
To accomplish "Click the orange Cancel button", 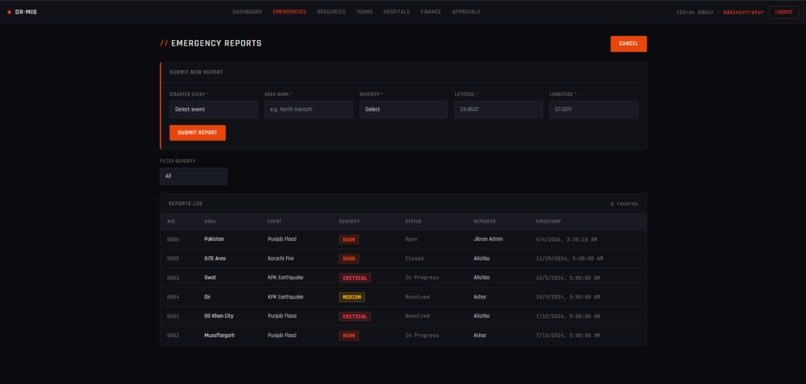I will pos(628,44).
